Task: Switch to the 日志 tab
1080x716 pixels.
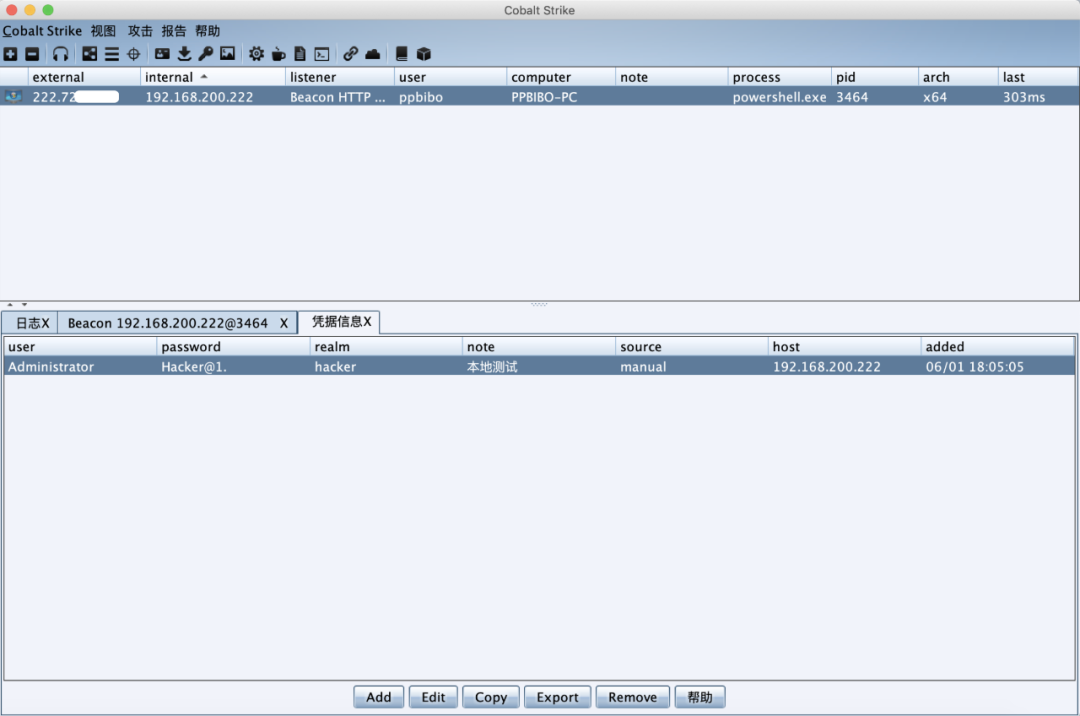Action: (30, 323)
